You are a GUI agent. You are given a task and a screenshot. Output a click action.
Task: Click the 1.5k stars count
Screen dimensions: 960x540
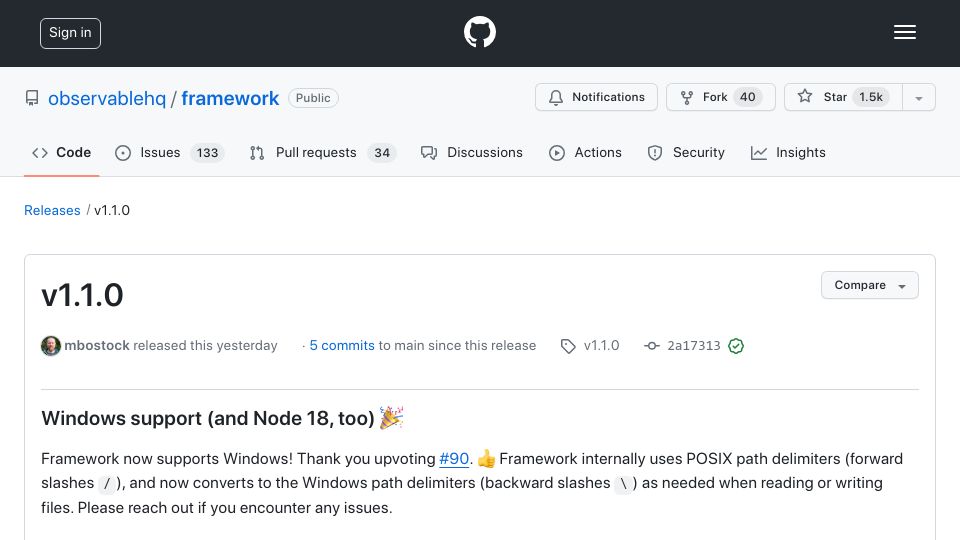[x=871, y=97]
